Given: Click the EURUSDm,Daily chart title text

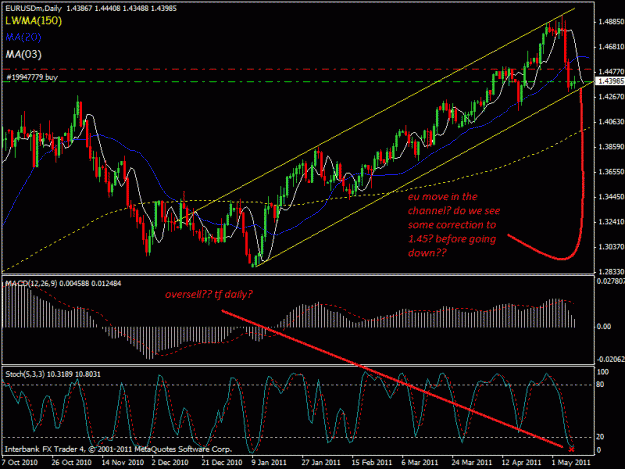Looking at the screenshot, I should tap(33, 8).
